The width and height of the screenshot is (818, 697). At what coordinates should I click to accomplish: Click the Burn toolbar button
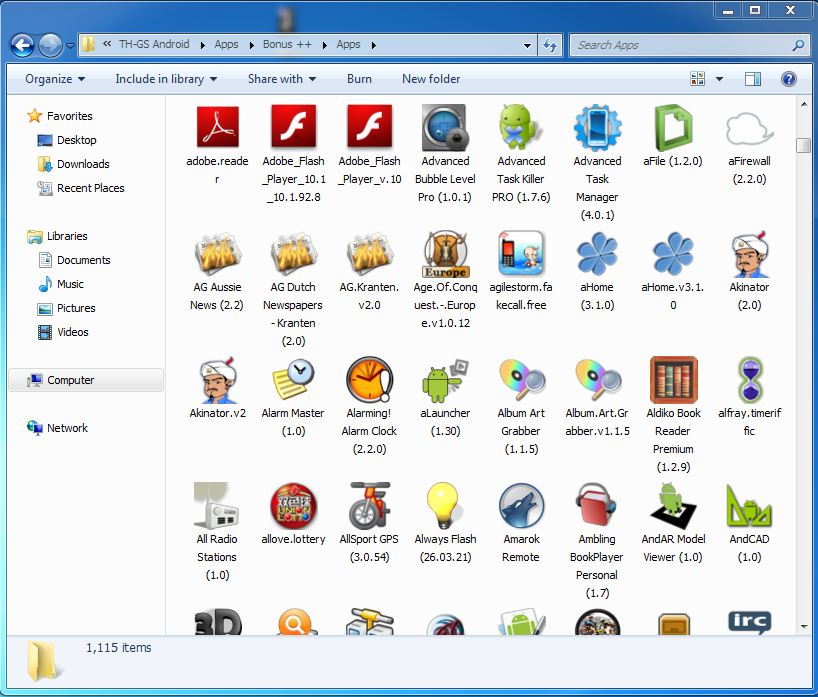359,79
